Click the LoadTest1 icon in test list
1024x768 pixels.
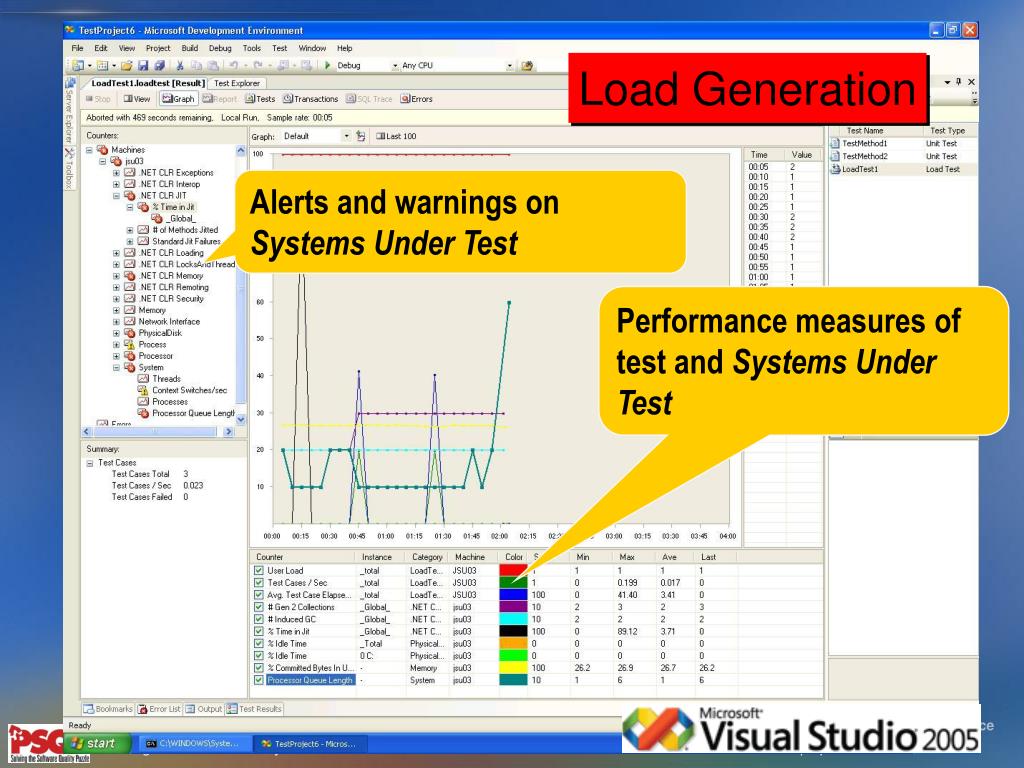(x=835, y=169)
